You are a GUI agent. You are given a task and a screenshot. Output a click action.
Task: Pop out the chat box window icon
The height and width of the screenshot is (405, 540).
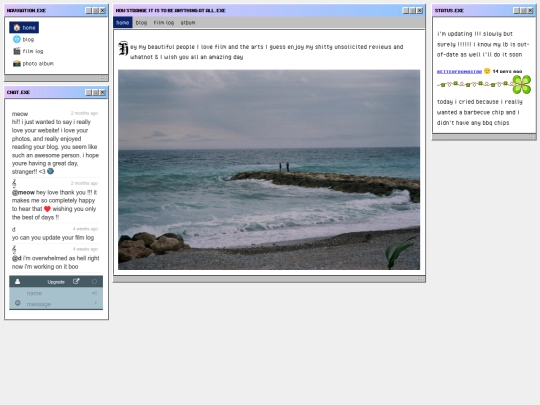(76, 281)
